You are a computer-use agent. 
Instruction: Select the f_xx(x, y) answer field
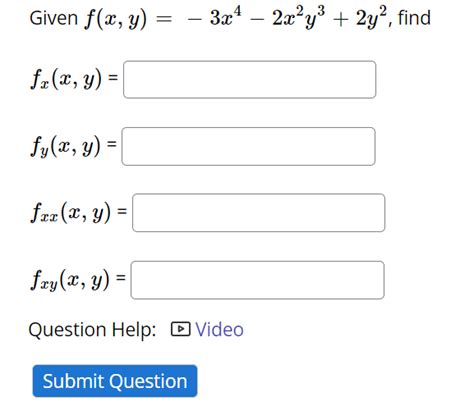pos(259,213)
